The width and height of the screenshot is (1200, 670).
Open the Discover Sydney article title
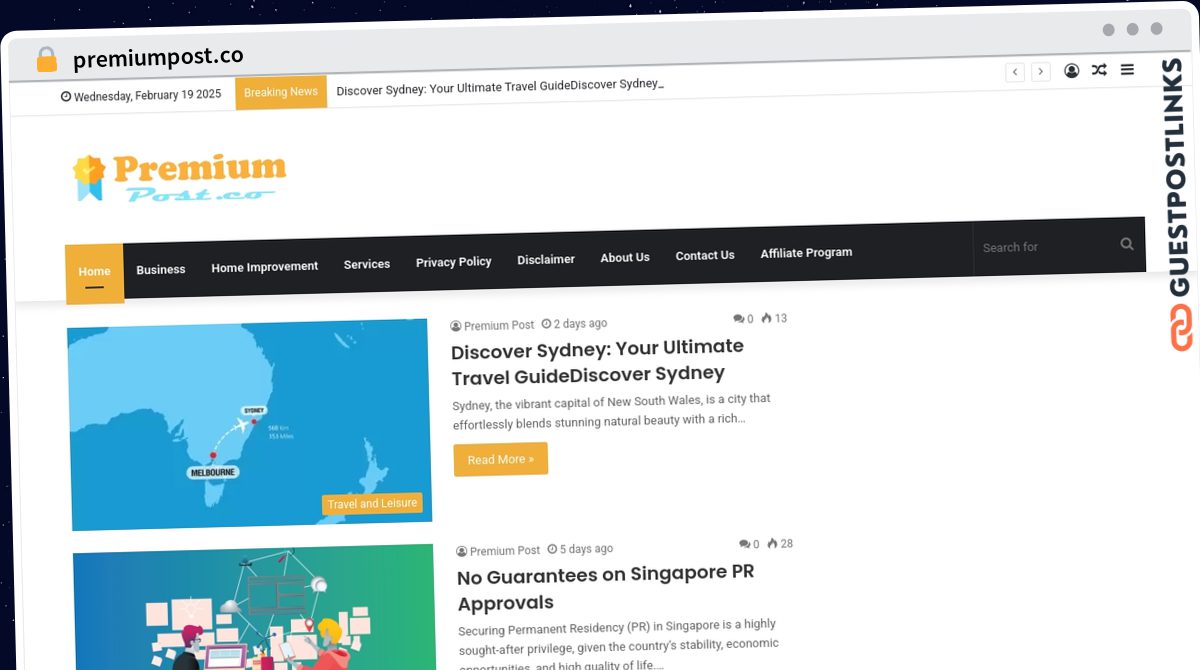coord(598,362)
